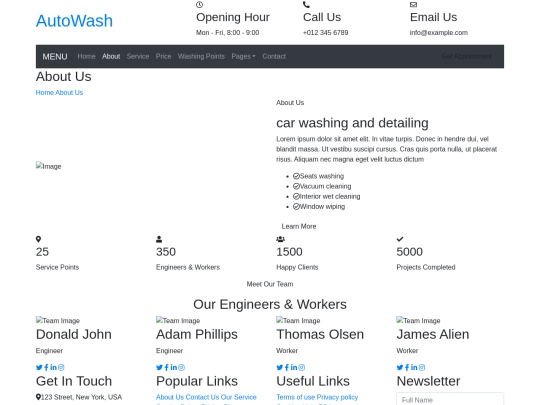Click the 'car washing and detailing' heading
This screenshot has height=405, width=540.
tap(352, 123)
